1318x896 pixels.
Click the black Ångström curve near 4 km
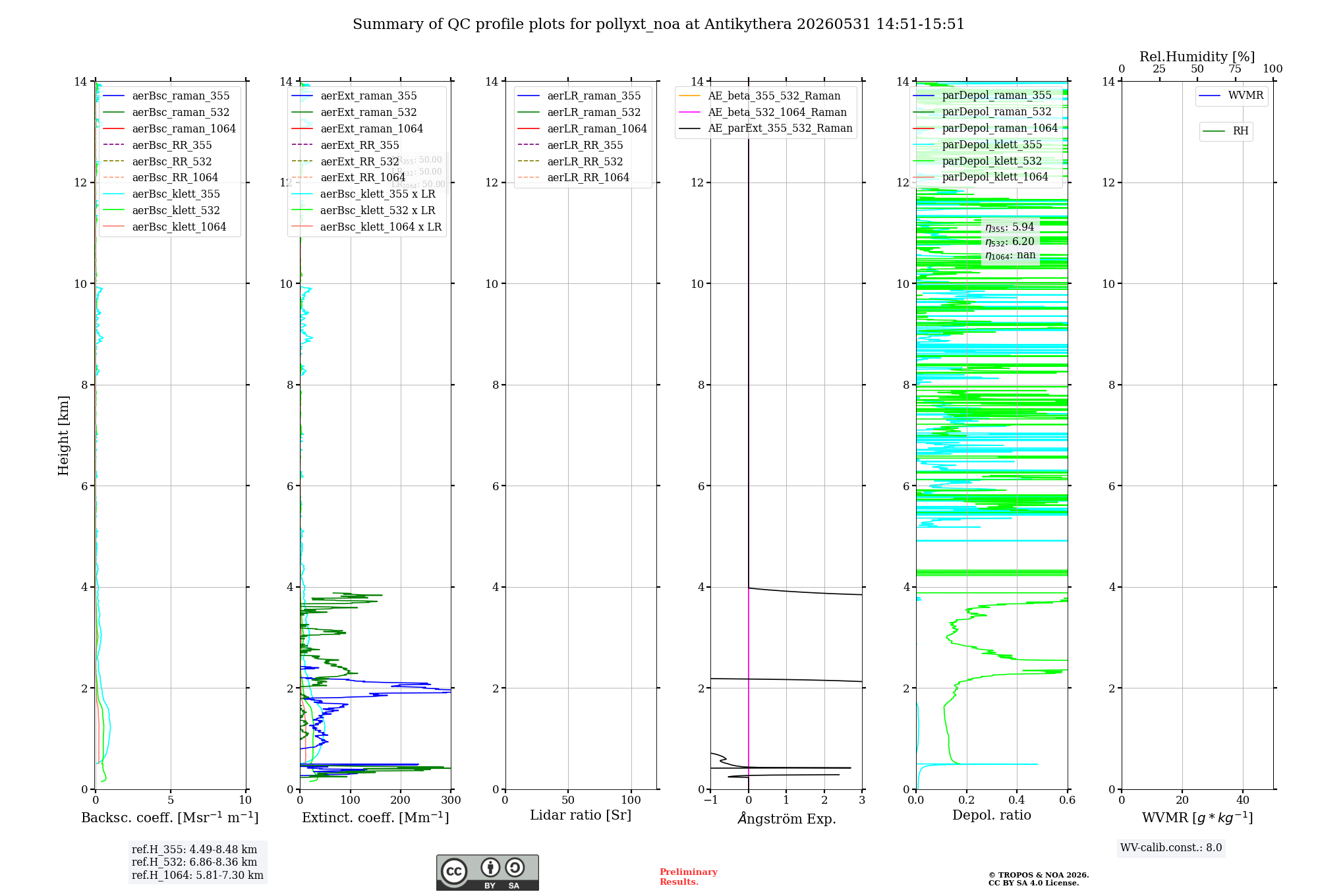(x=804, y=592)
